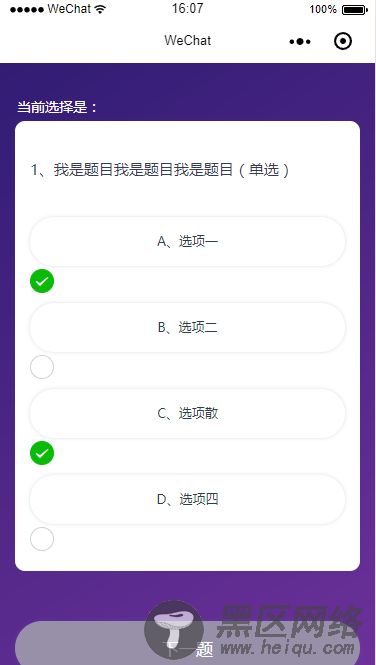Uncheck the green checkmark under option A

click(x=42, y=281)
